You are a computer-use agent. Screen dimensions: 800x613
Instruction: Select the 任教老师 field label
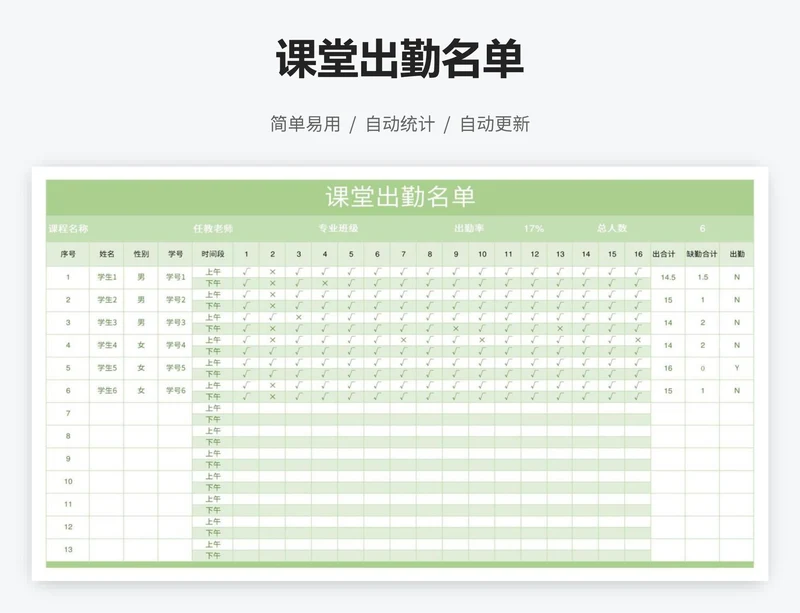click(213, 228)
